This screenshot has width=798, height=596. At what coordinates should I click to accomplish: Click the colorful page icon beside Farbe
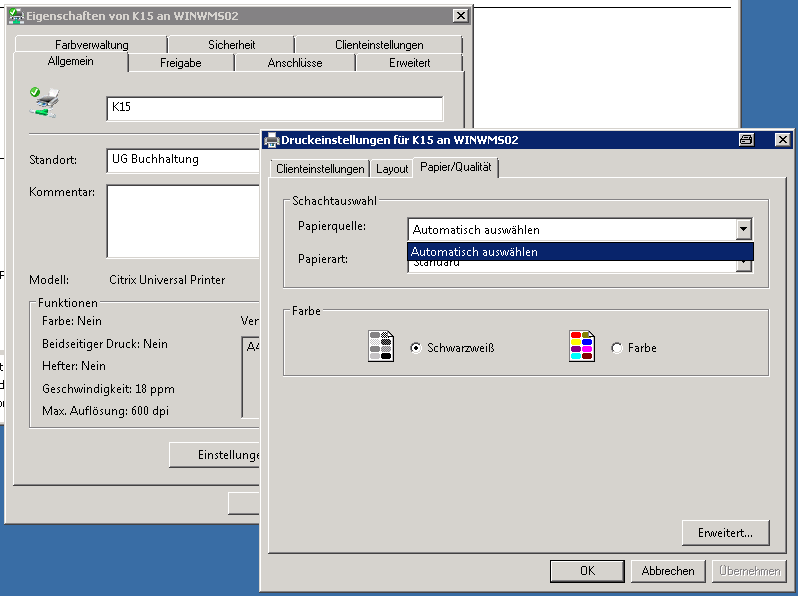point(582,346)
